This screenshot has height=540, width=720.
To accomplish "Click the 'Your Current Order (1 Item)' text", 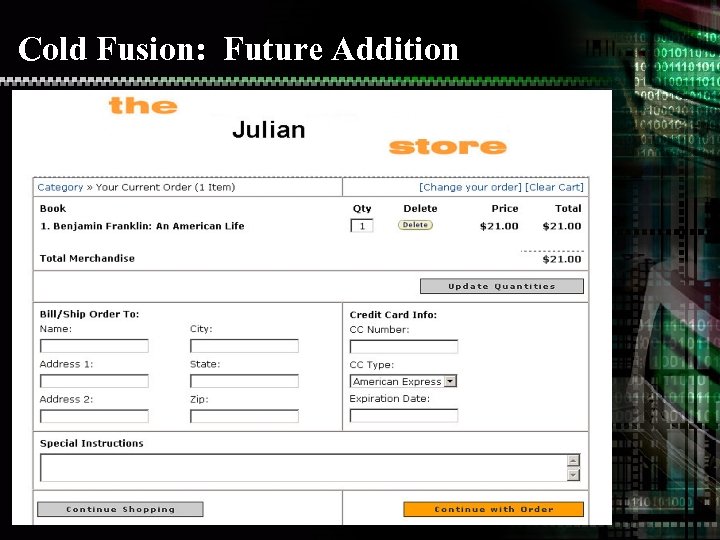I will point(165,187).
